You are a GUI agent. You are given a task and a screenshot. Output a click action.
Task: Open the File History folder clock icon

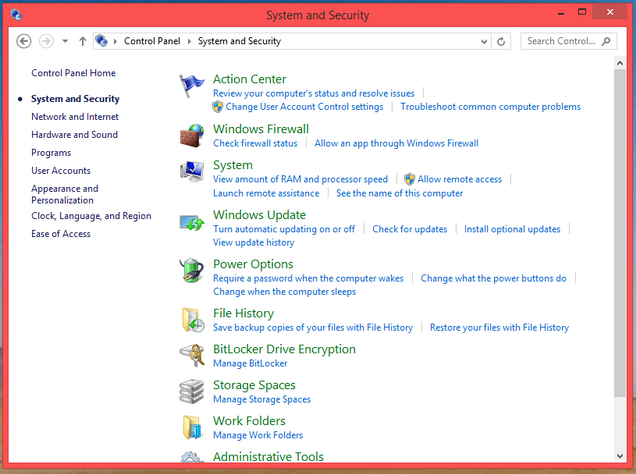193,320
